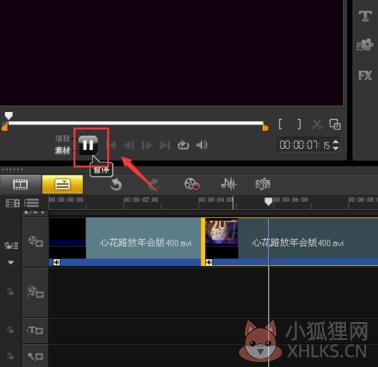Set mark-out with the right bracket
Image resolution: width=378 pixels, height=367 pixels.
click(x=299, y=124)
